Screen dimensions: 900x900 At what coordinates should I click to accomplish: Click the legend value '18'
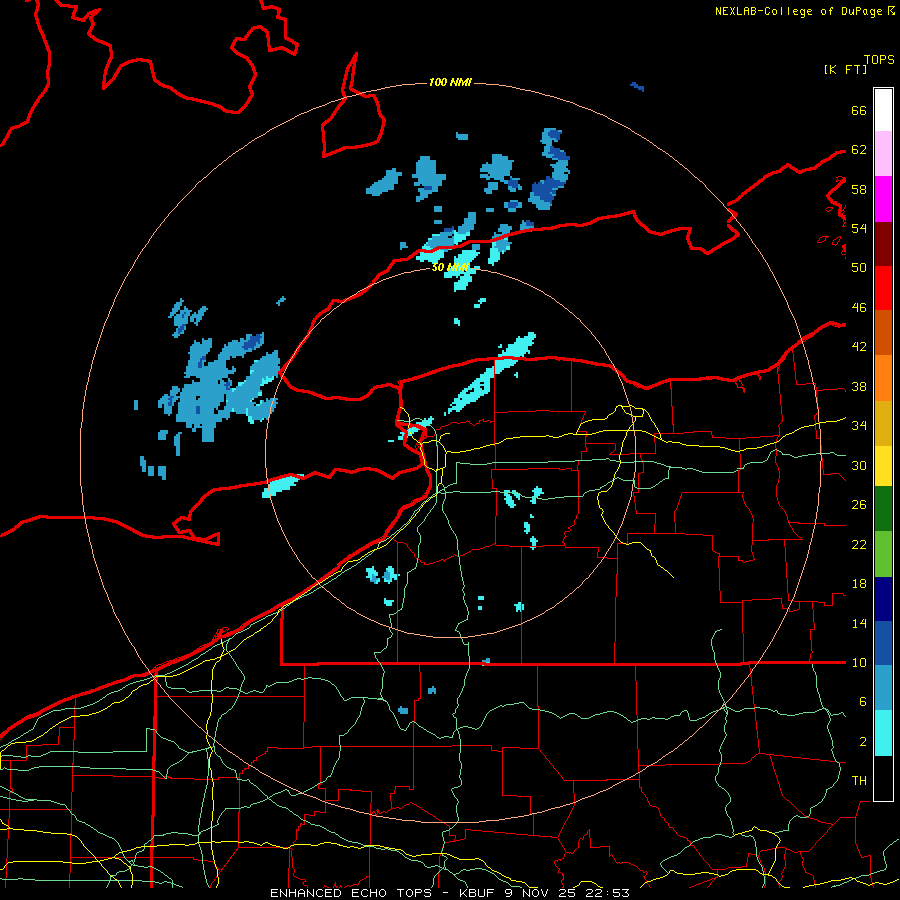click(x=859, y=584)
